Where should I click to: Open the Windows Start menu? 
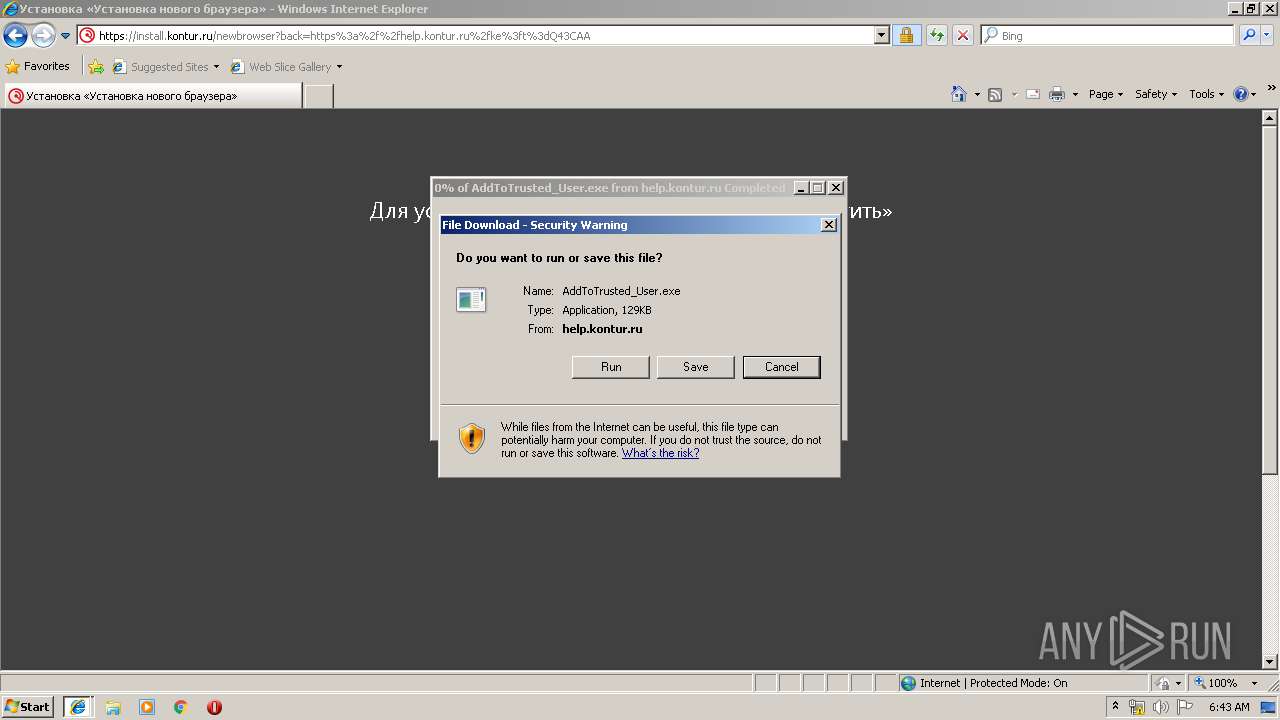tap(27, 707)
